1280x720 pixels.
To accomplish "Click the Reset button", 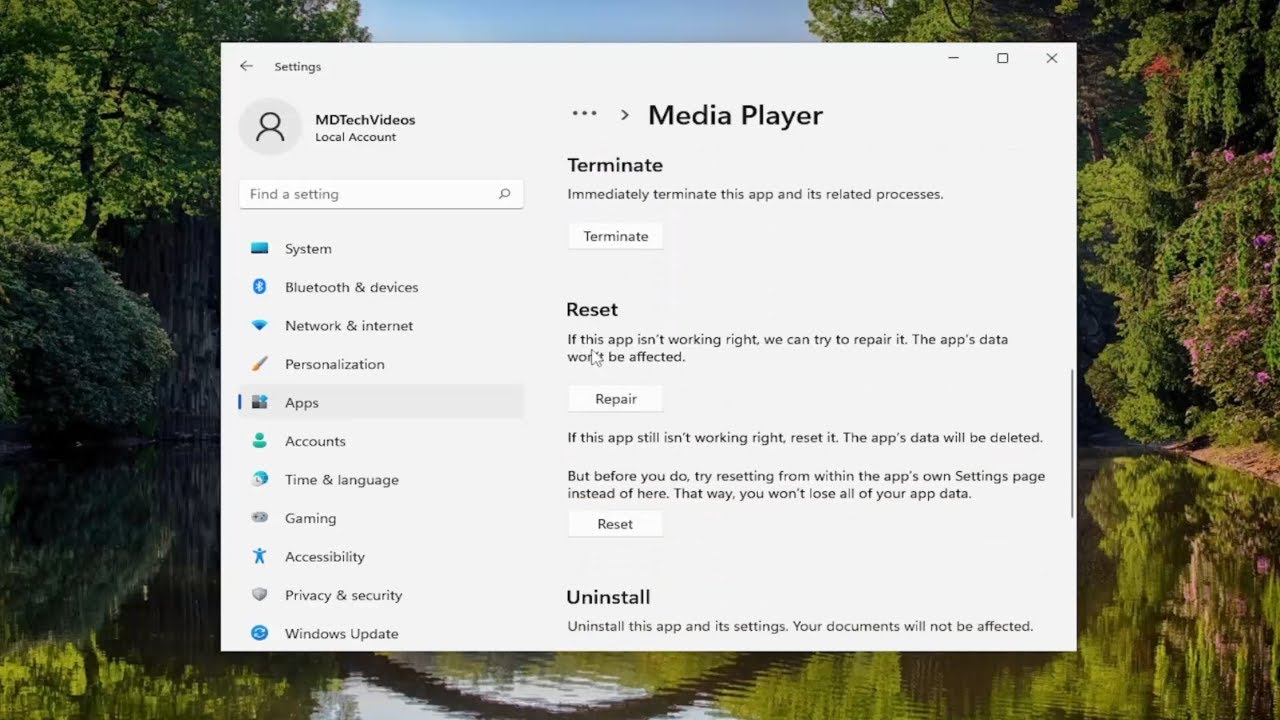I will tap(615, 524).
